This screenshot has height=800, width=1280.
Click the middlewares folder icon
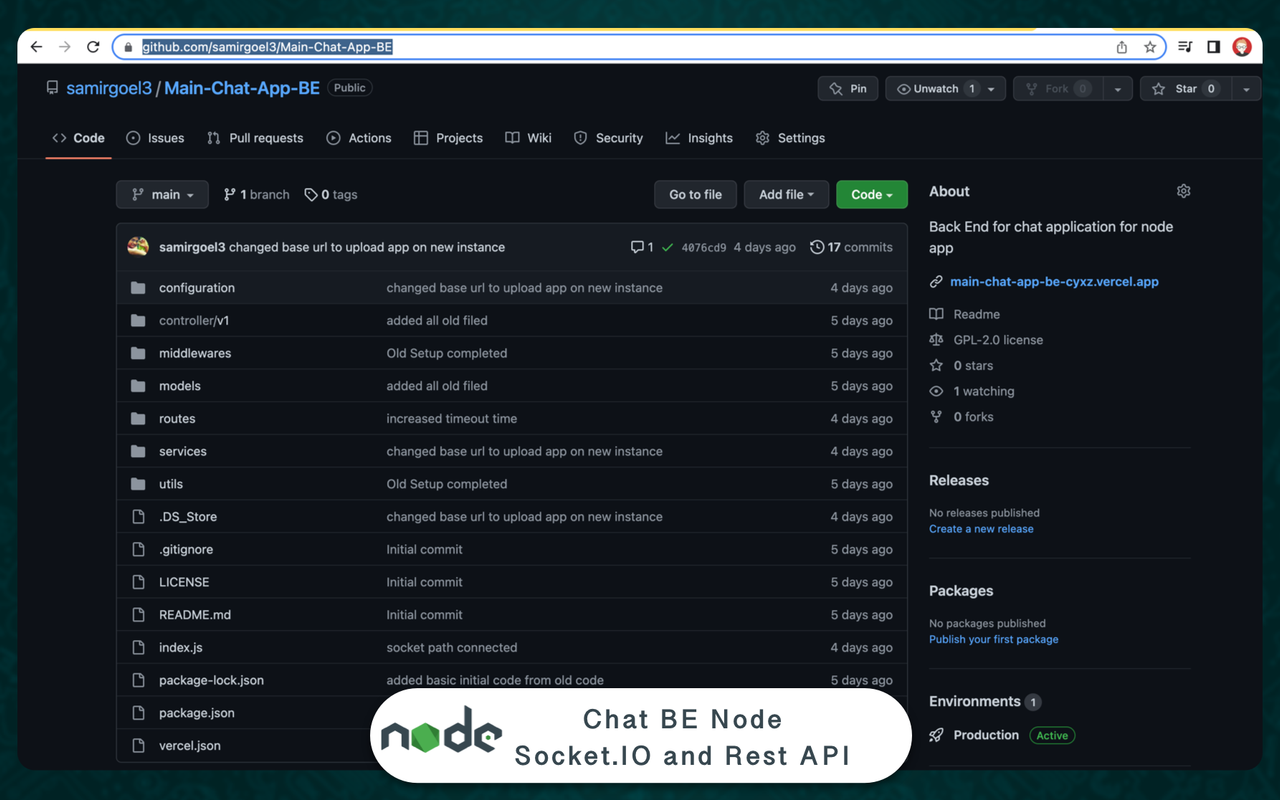pos(138,353)
